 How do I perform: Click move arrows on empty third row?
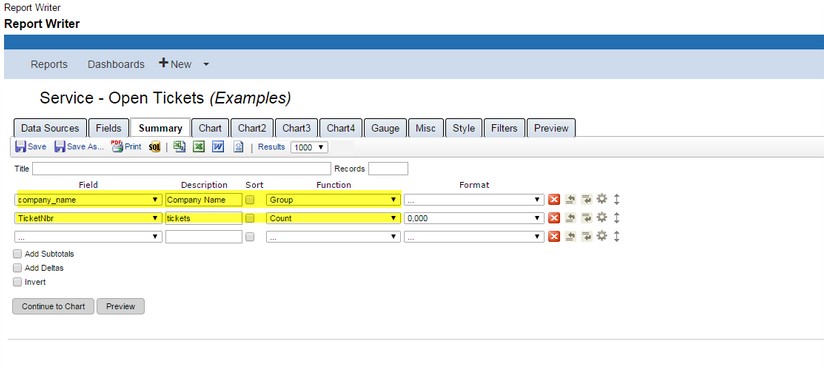(616, 236)
